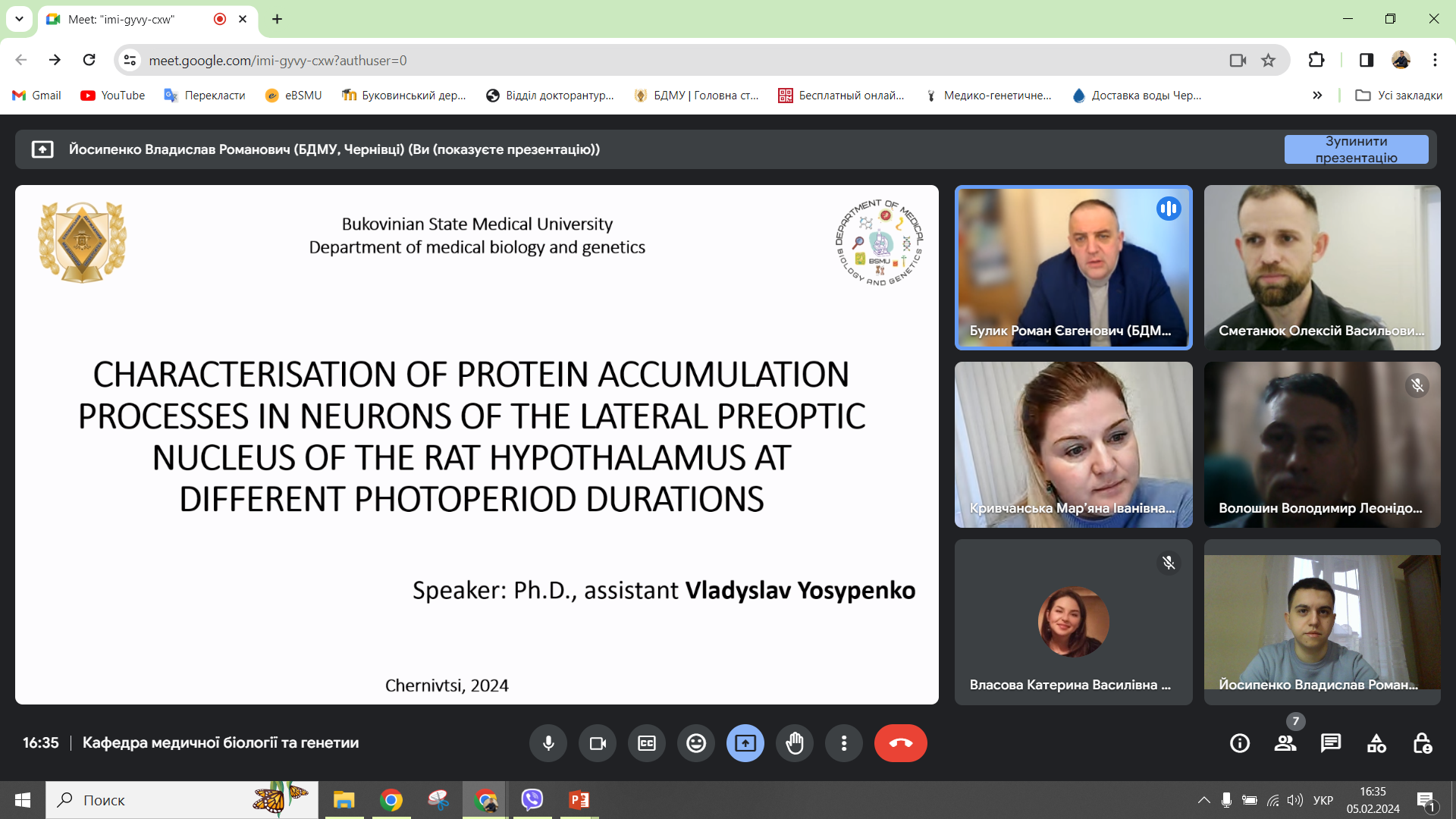1456x819 pixels.
Task: Open the tab search dropdown arrow
Action: (x=19, y=19)
